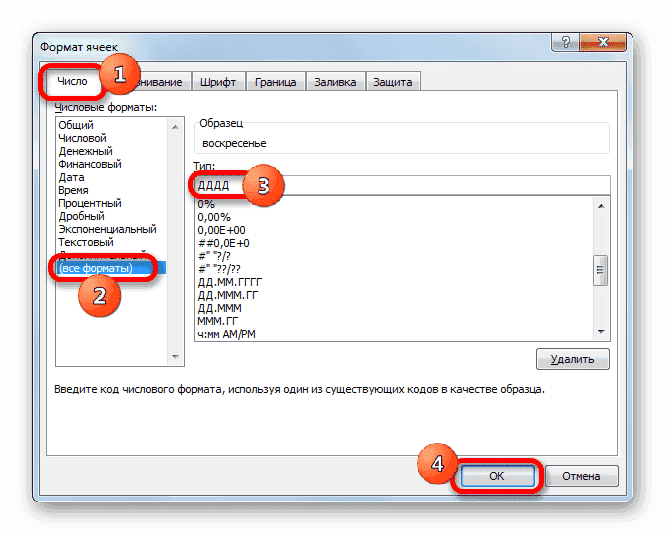666x535 pixels.
Task: Choose the Денежный format
Action: click(85, 151)
